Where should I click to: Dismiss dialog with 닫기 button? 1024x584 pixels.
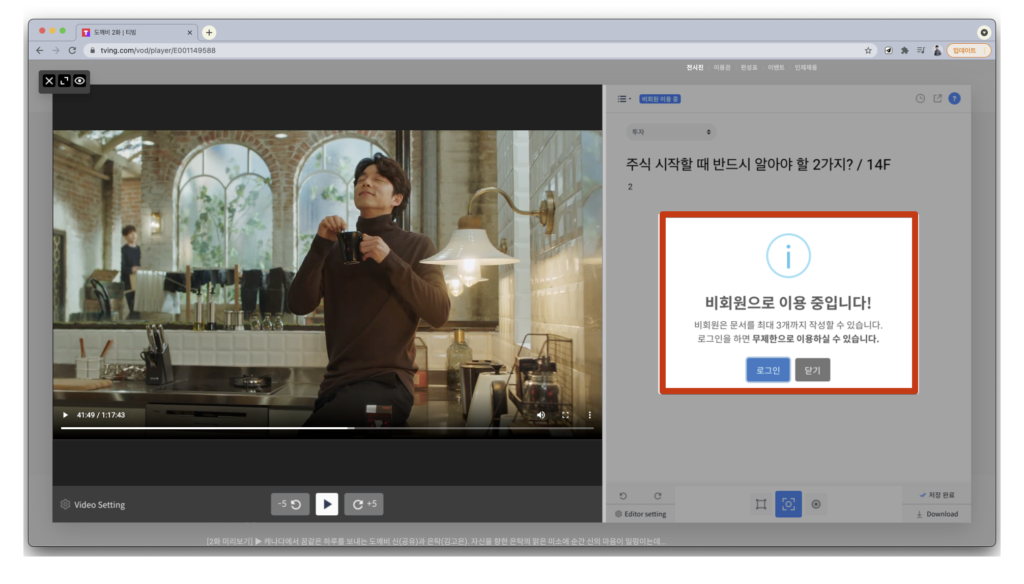812,370
